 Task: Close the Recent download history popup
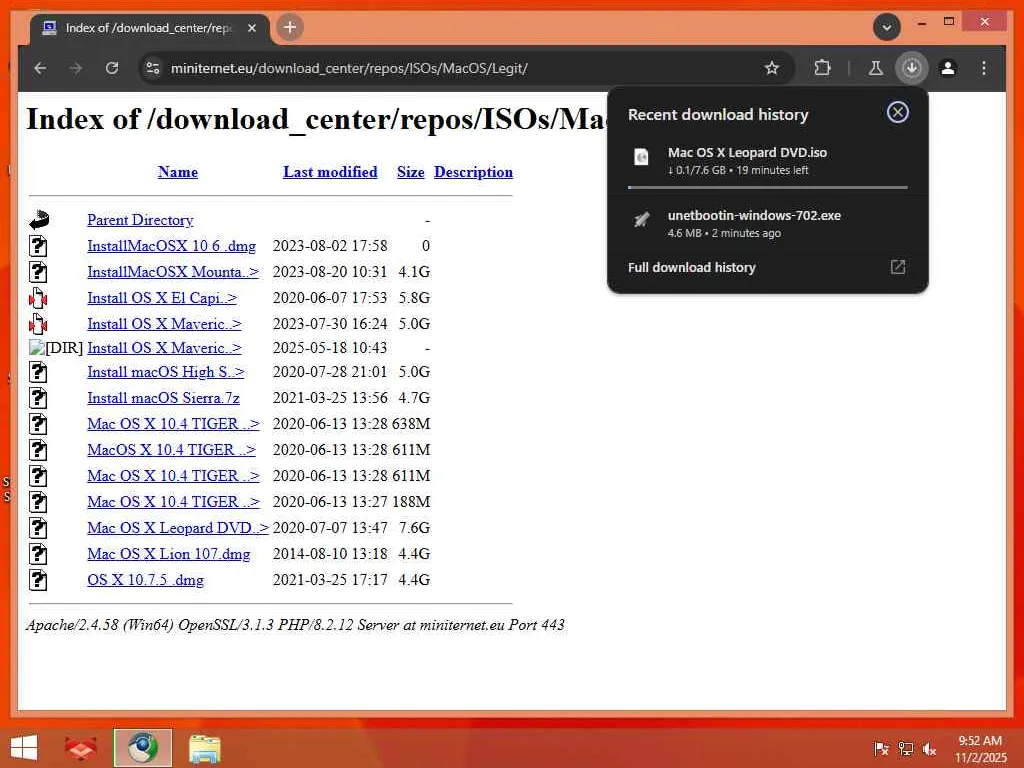pyautogui.click(x=897, y=112)
